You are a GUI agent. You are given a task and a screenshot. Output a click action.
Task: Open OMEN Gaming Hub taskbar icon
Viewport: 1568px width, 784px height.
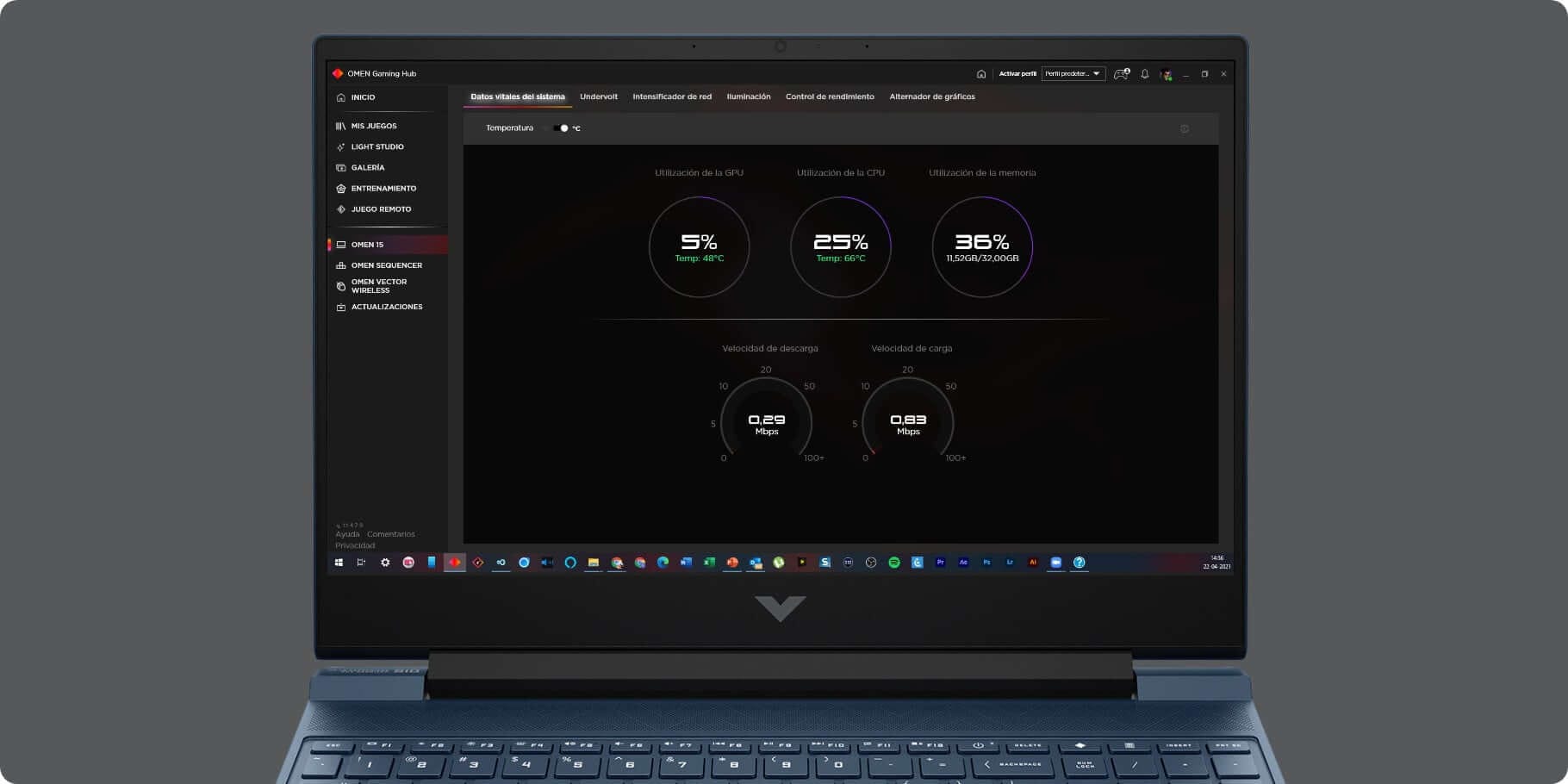click(x=455, y=563)
